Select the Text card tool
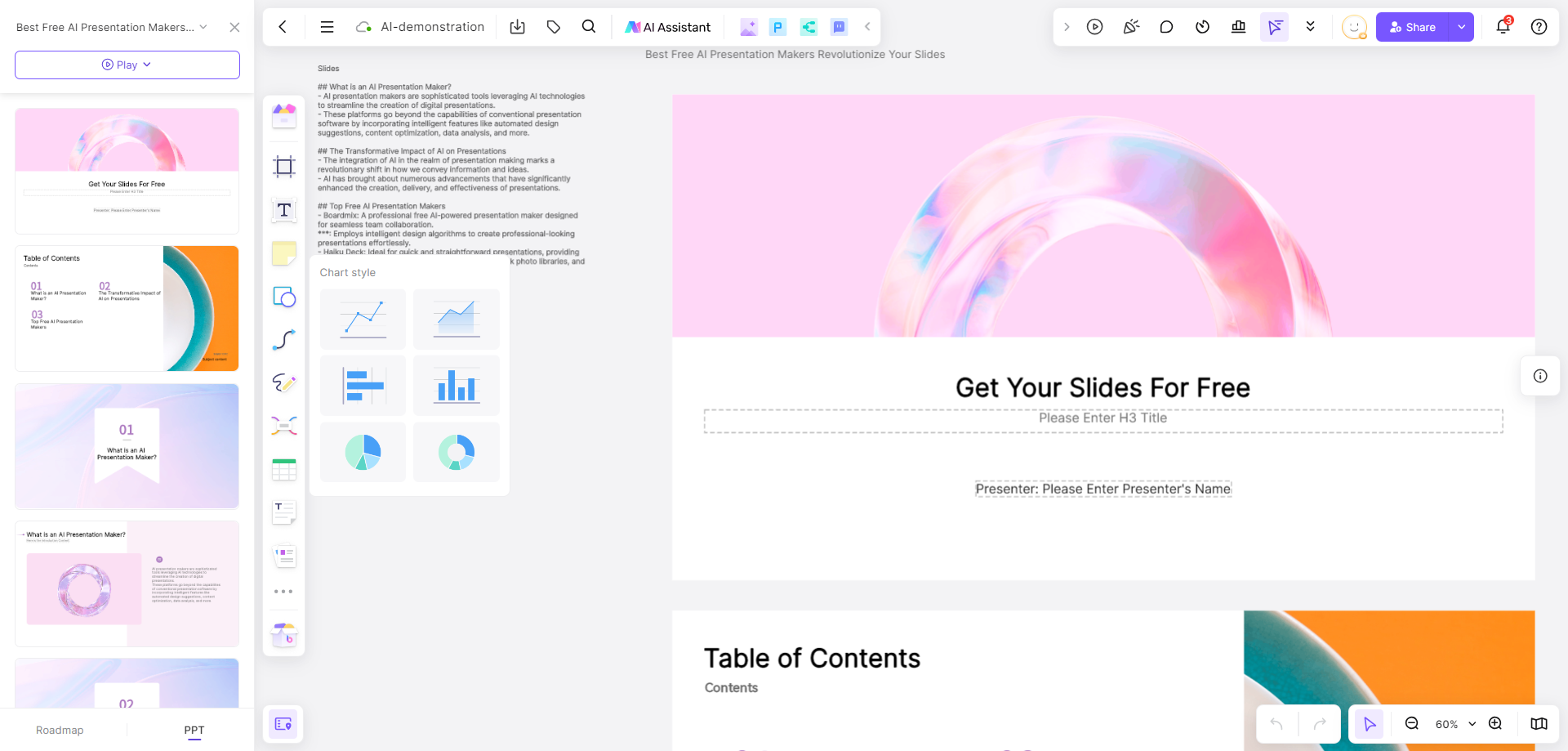Viewport: 1568px width, 751px height. coord(284,512)
